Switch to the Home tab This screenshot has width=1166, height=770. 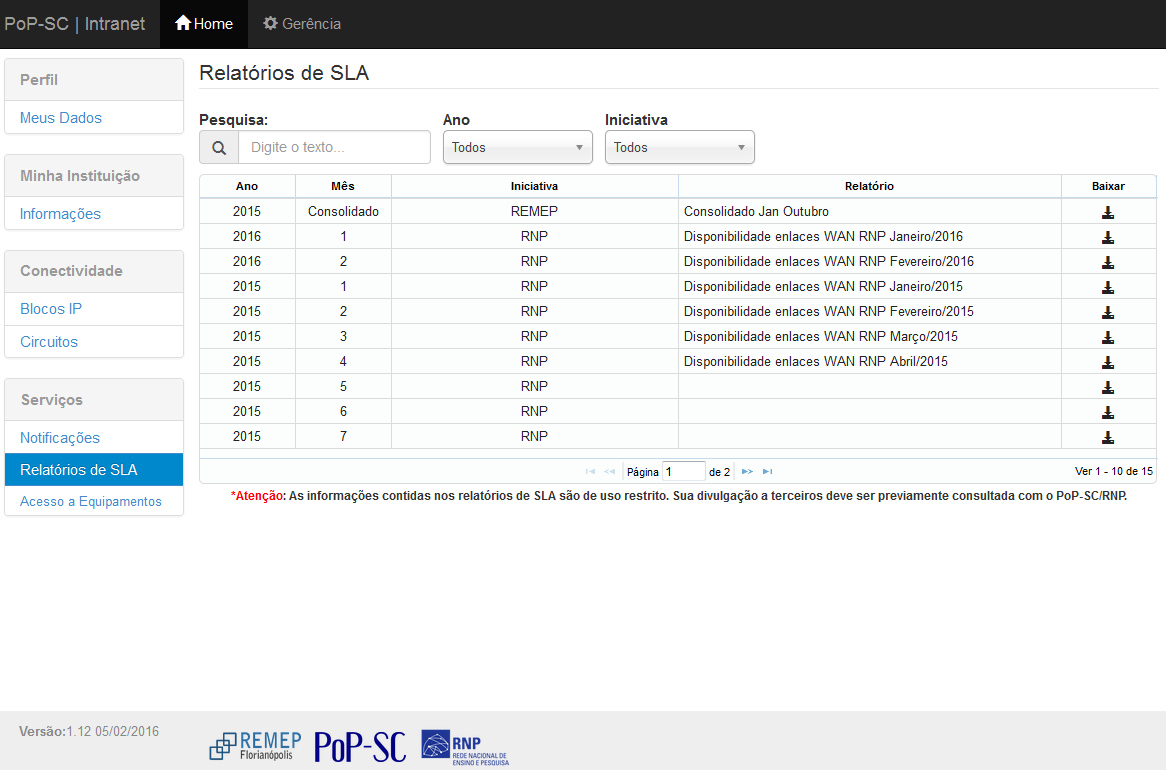pos(203,23)
